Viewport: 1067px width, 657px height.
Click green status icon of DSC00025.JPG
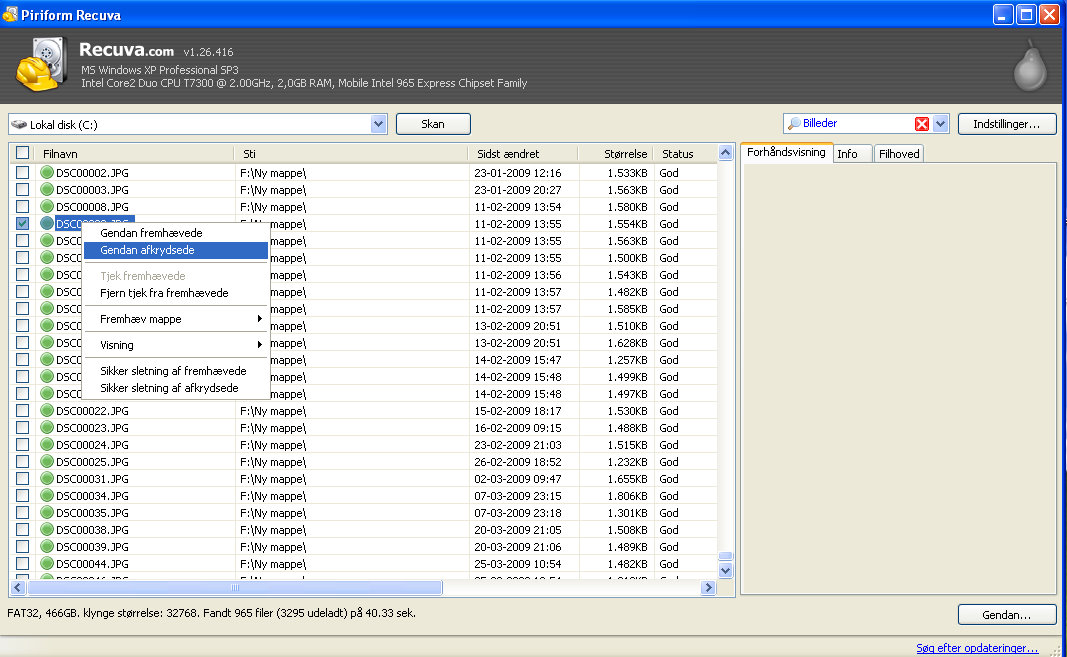point(47,462)
